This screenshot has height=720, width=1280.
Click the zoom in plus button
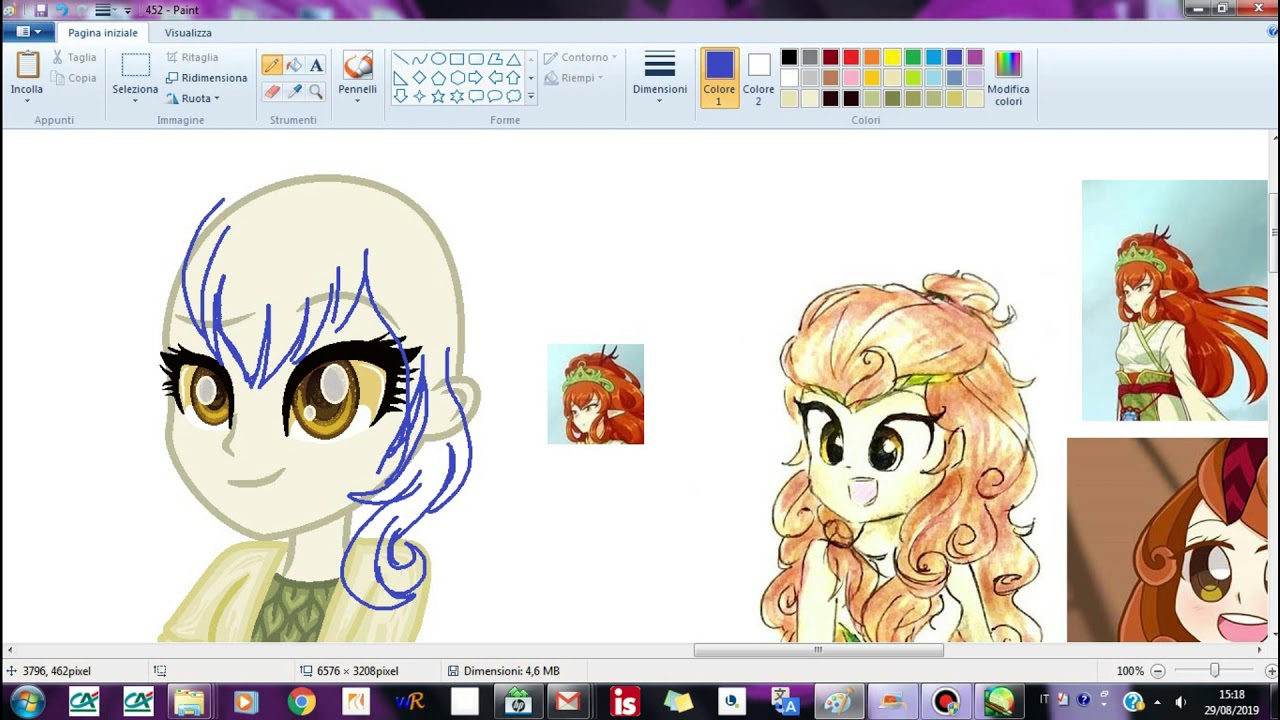(x=1271, y=671)
